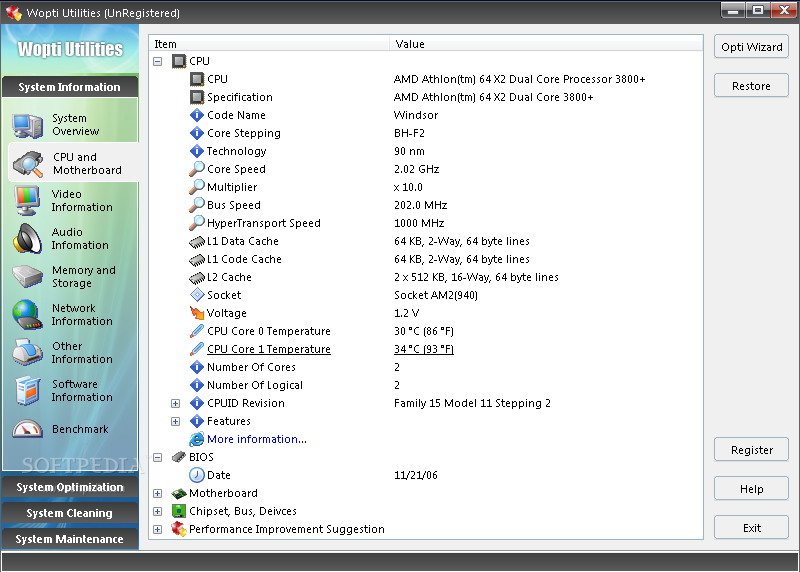Image resolution: width=800 pixels, height=572 pixels.
Task: Click magnifier icon next to Multiplier
Action: pos(196,187)
